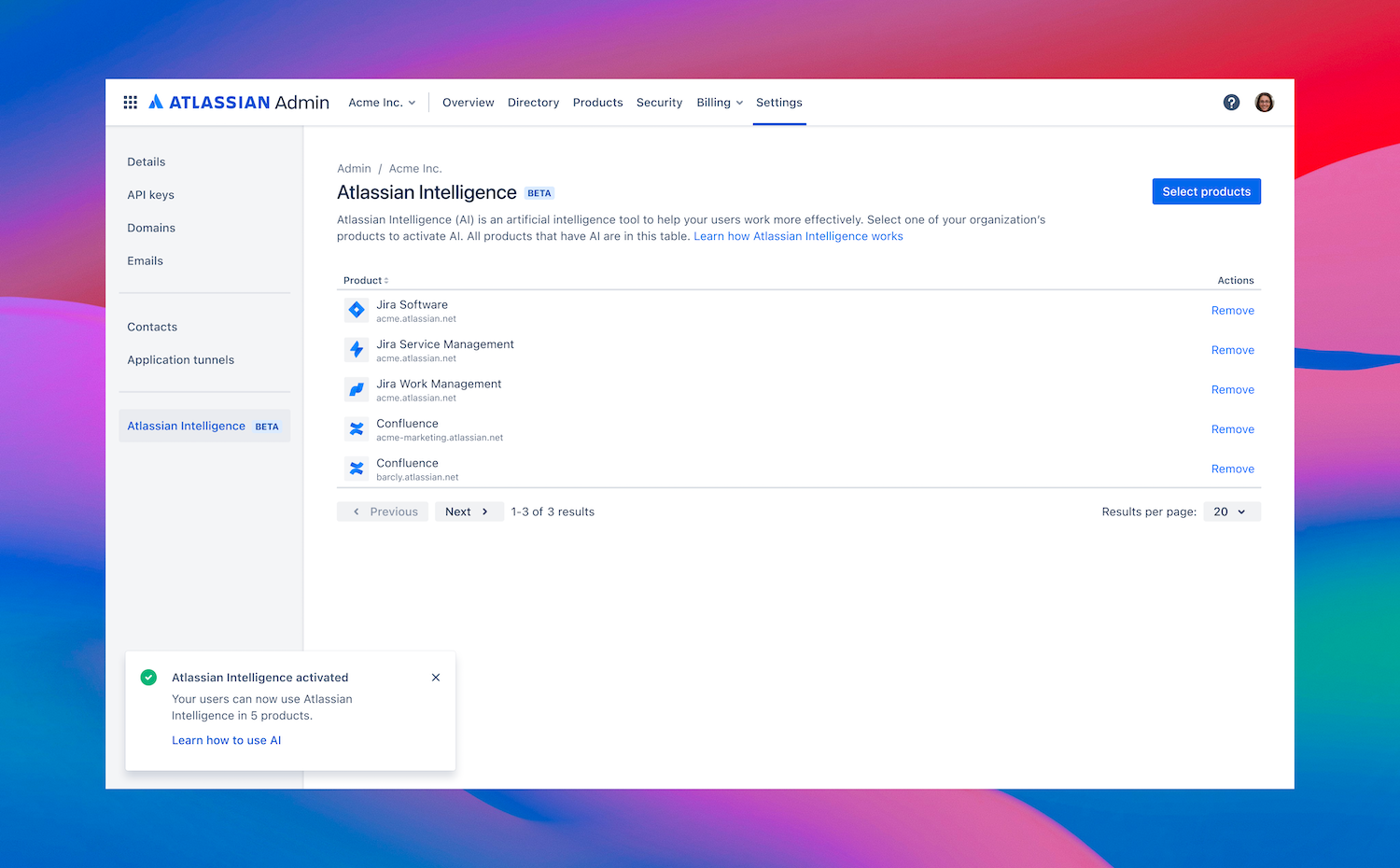Select the acme-marketing Confluence icon
Screen dimensions: 1400x868
[x=356, y=428]
